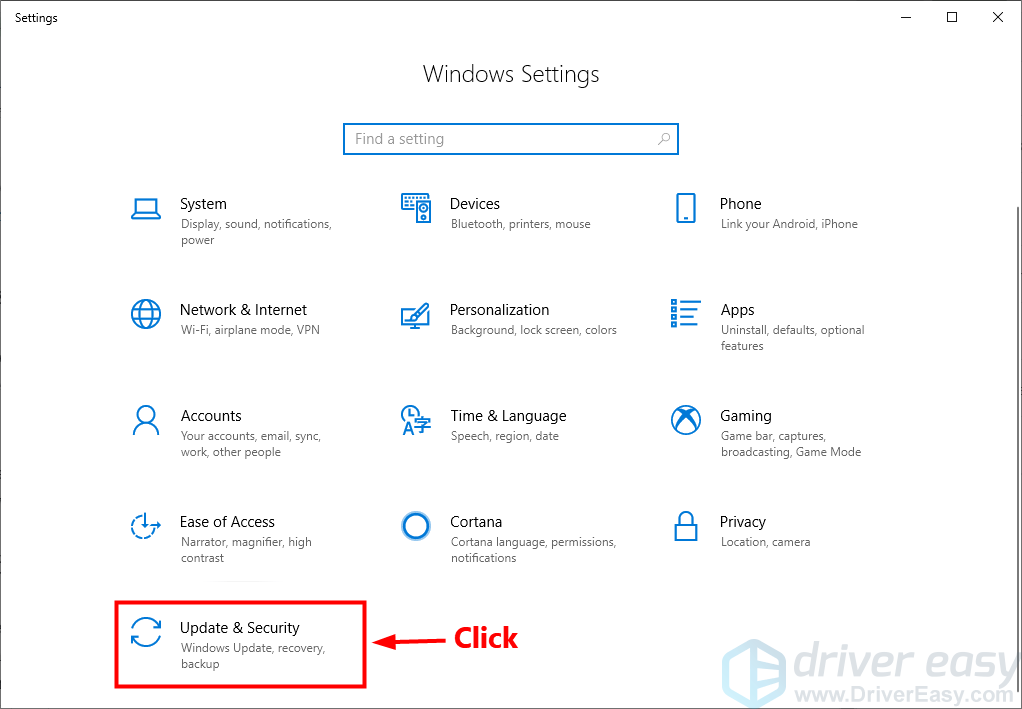Viewport: 1022px width, 709px height.
Task: Open the Accounts settings heading
Action: pos(211,416)
